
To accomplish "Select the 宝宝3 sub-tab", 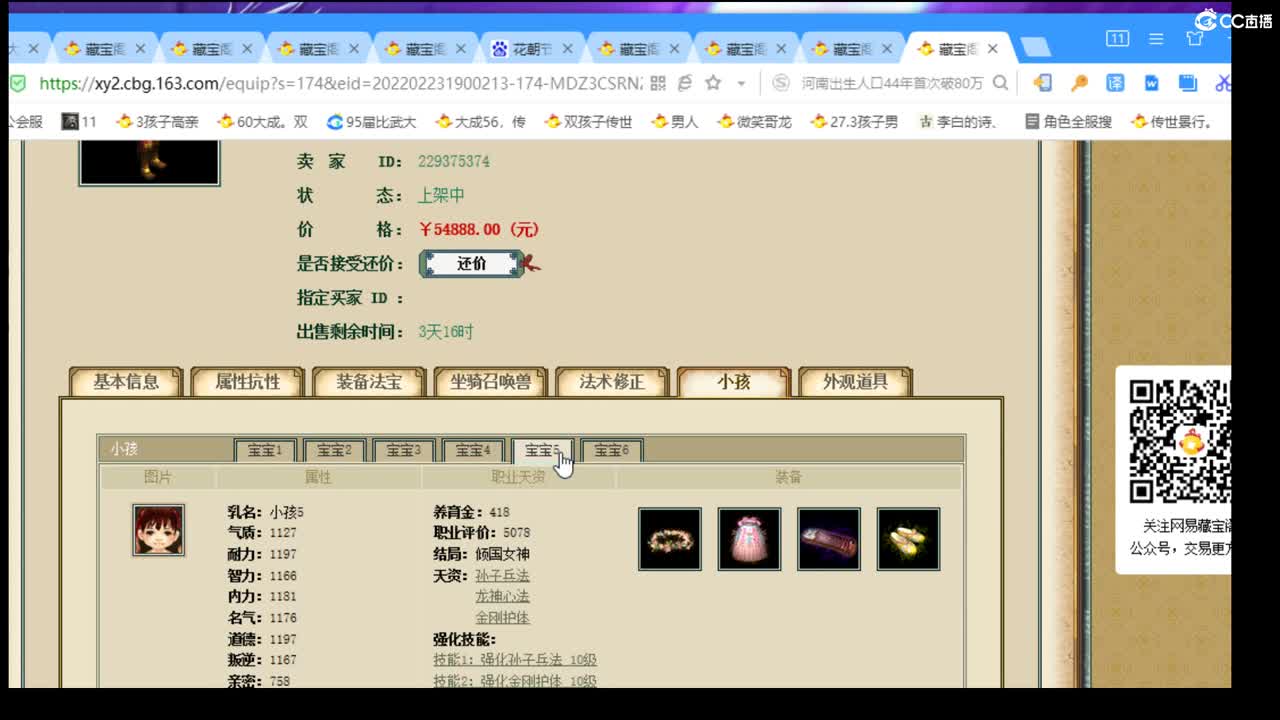I will point(403,450).
